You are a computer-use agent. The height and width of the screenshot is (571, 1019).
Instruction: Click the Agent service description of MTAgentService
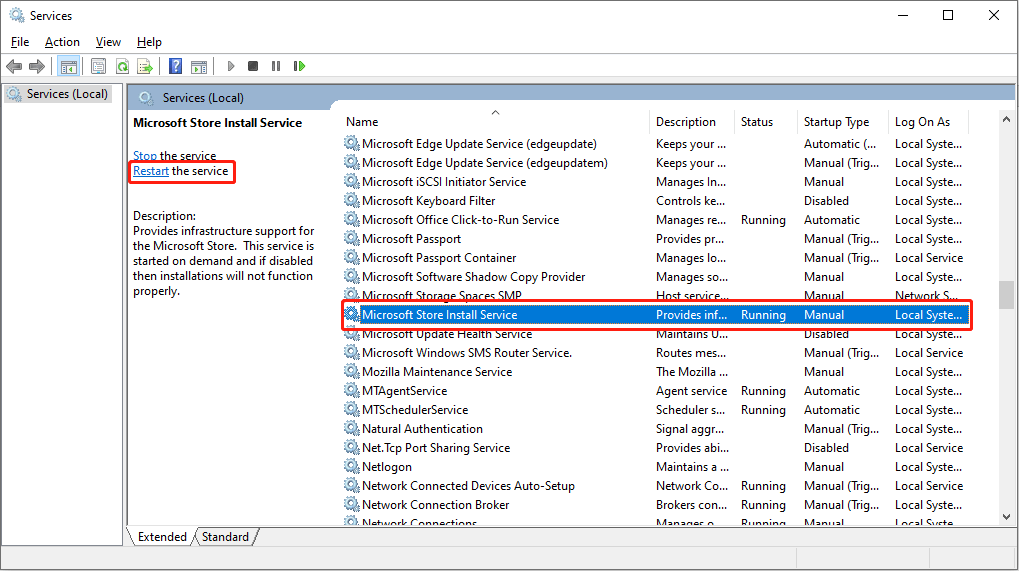pos(691,391)
